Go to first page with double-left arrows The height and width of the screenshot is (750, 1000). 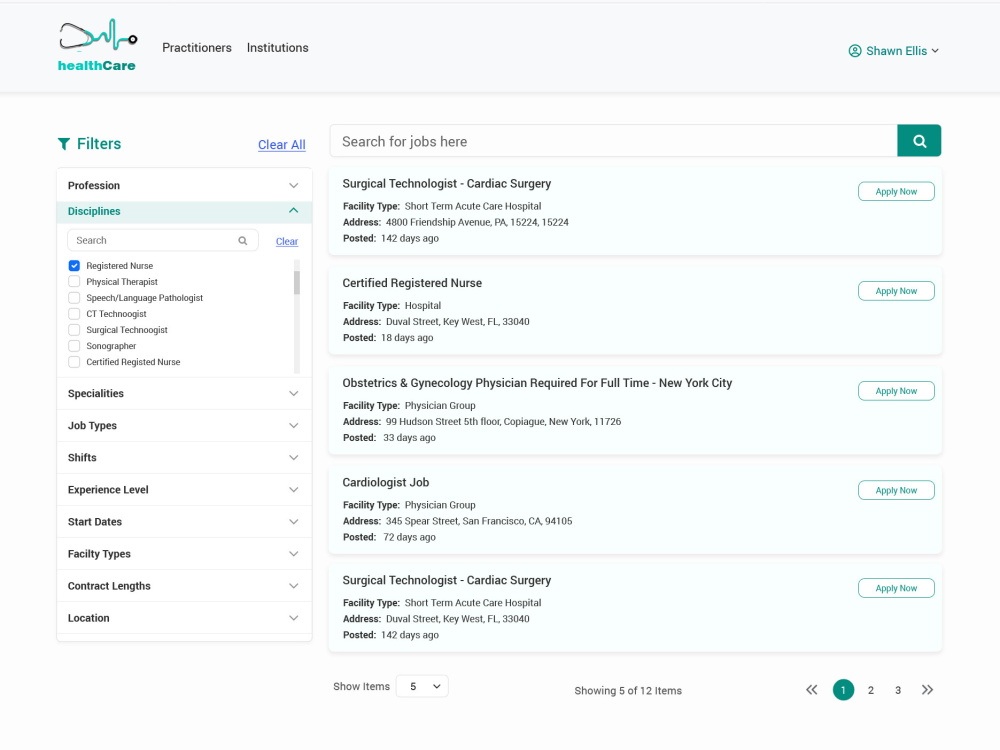(811, 690)
